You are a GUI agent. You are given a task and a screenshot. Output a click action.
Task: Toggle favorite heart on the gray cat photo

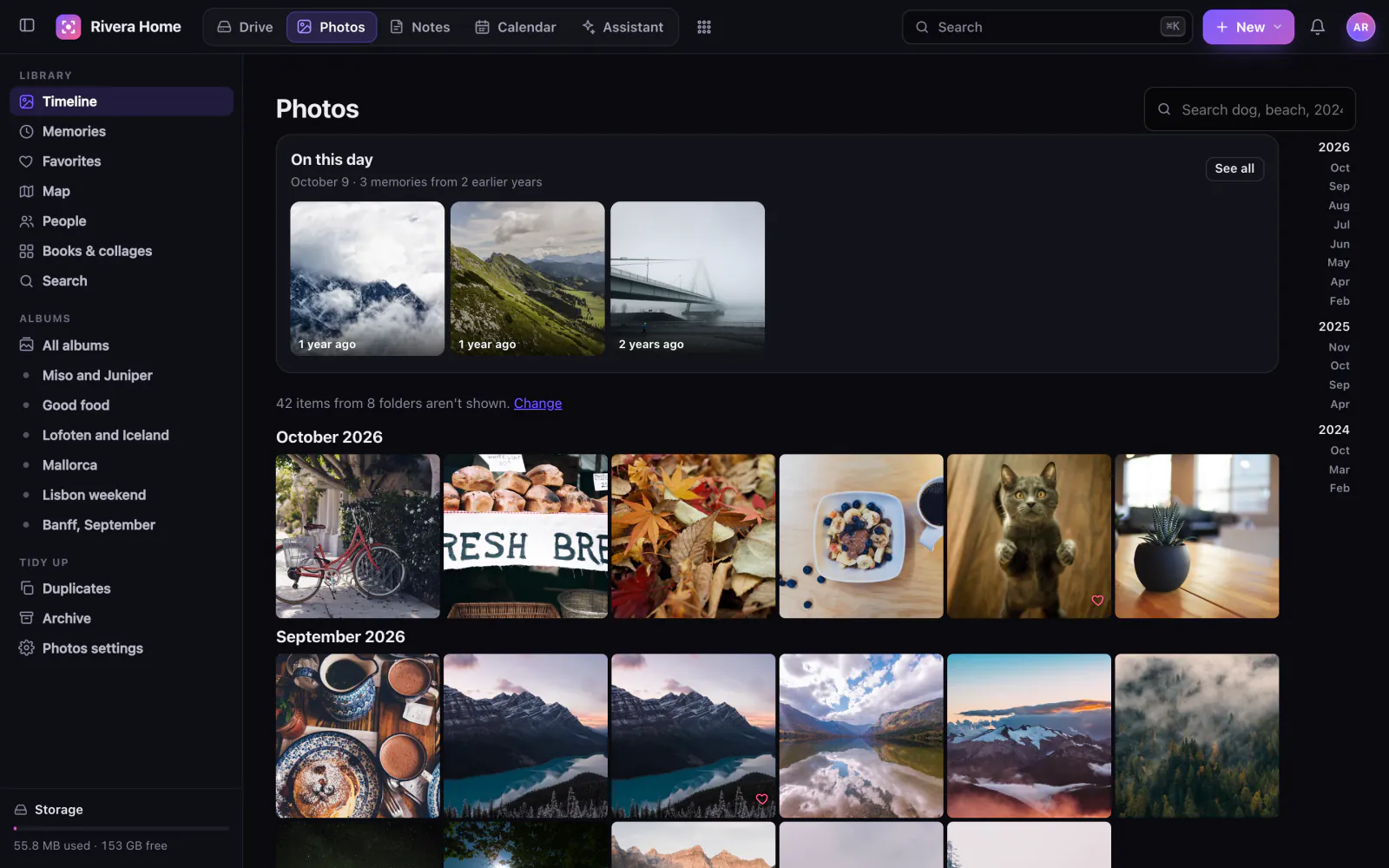tap(1097, 601)
